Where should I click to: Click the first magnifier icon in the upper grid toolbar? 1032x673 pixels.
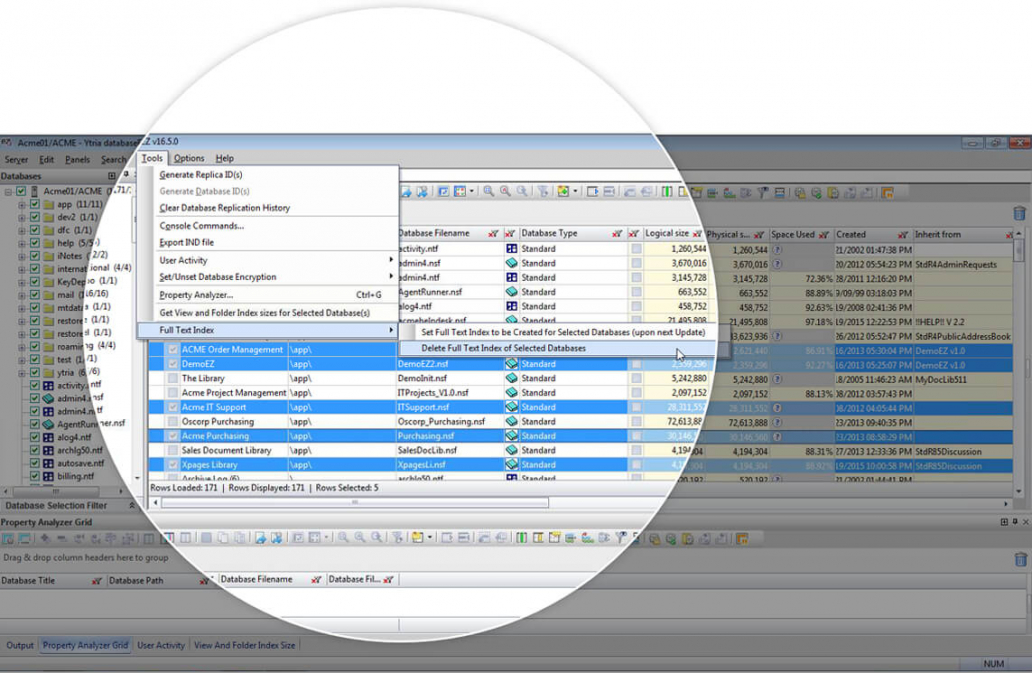488,191
